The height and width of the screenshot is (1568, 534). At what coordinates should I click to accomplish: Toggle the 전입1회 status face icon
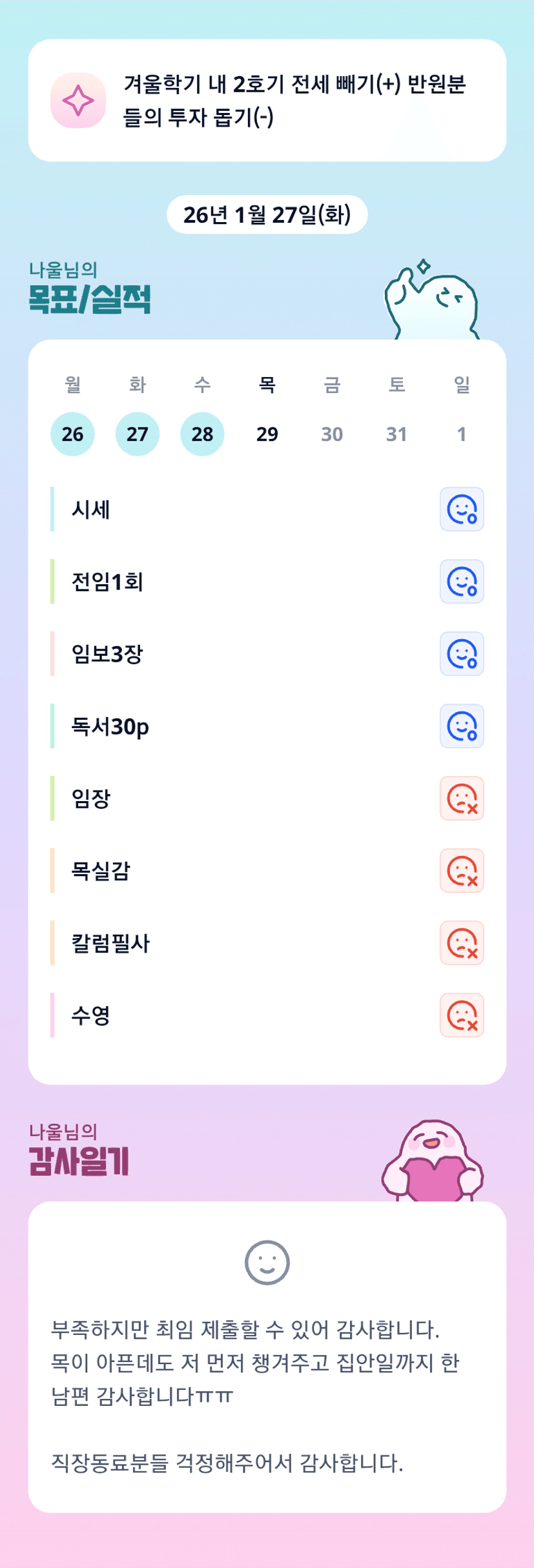coord(462,582)
